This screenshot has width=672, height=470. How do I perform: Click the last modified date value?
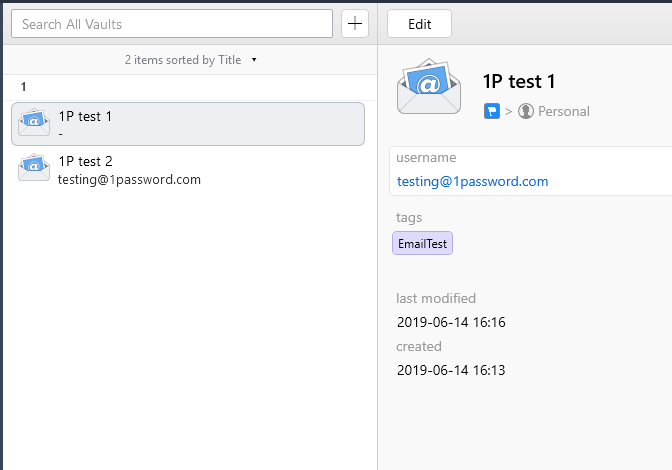(451, 322)
